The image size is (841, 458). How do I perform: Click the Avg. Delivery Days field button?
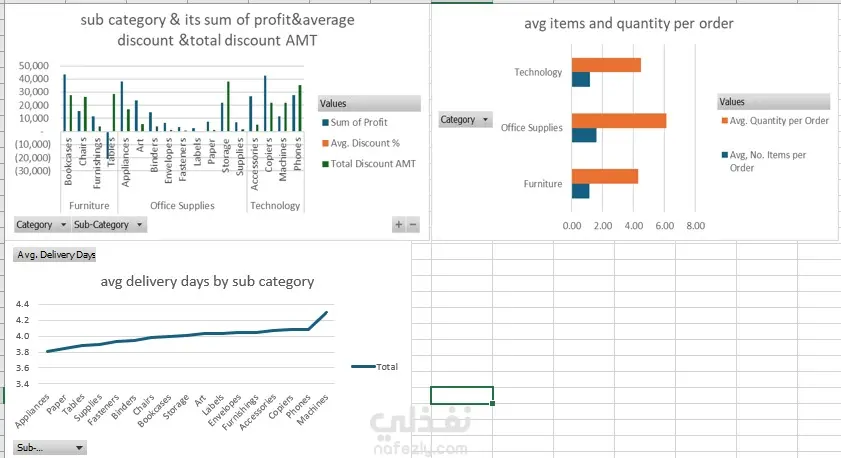[x=57, y=256]
